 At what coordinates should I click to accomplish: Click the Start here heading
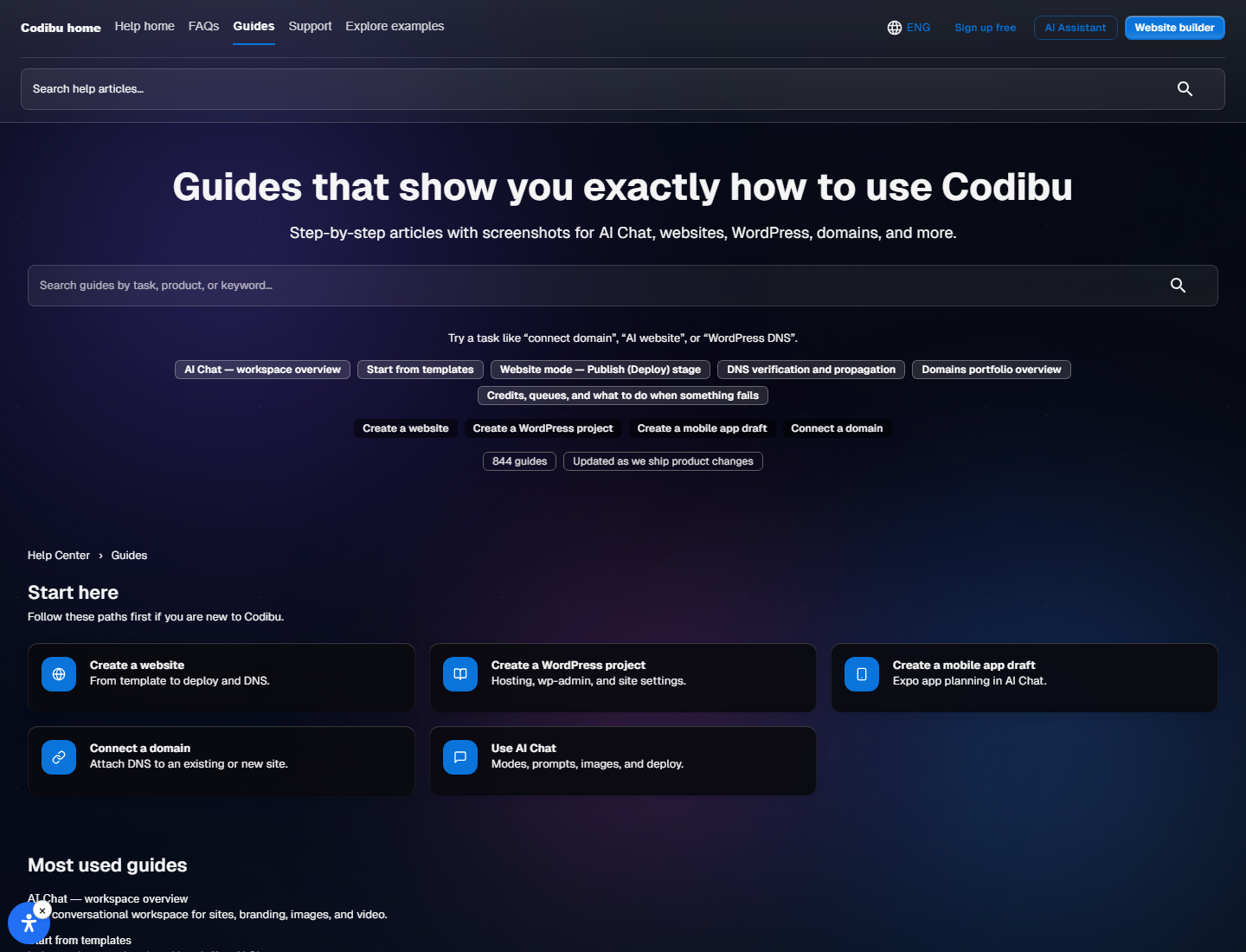pos(73,593)
